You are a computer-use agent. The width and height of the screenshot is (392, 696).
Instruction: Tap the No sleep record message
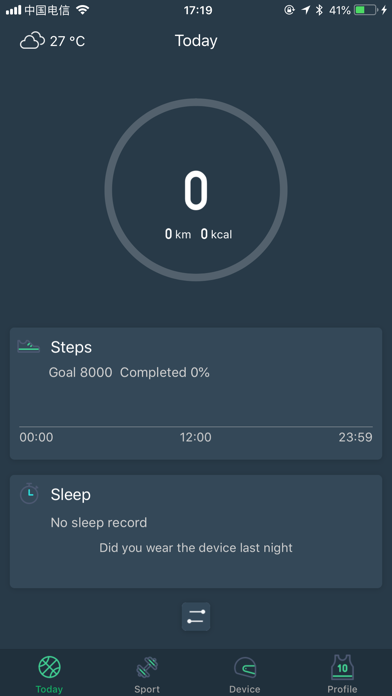click(x=99, y=522)
